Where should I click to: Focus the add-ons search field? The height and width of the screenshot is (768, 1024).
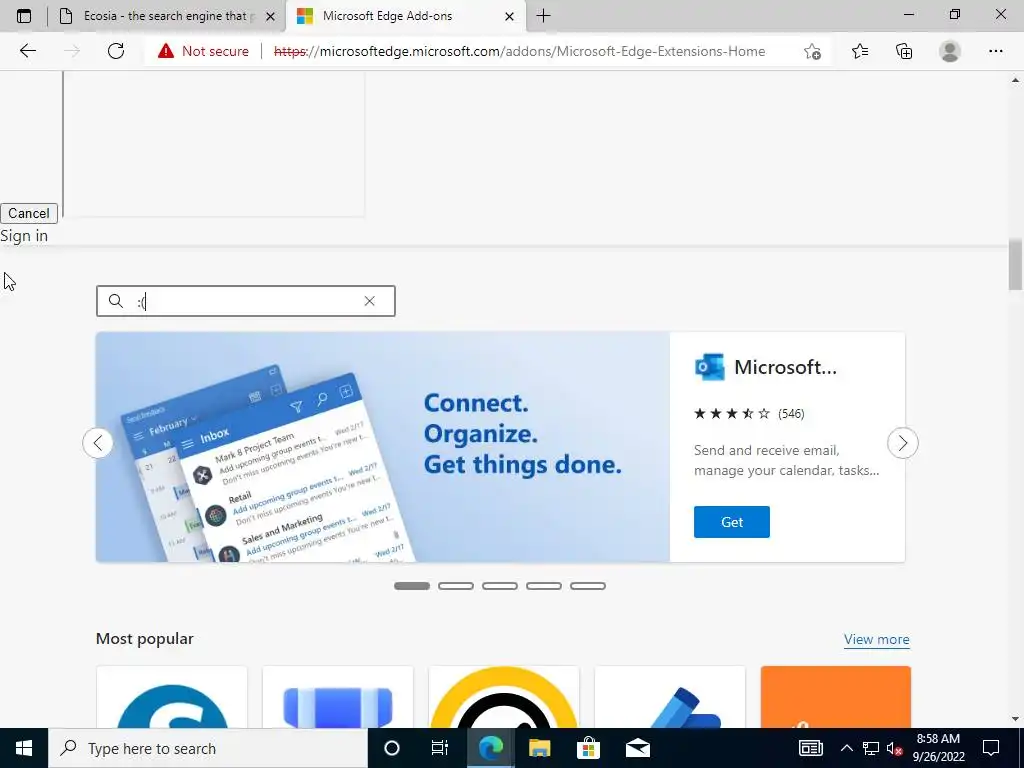coord(246,301)
